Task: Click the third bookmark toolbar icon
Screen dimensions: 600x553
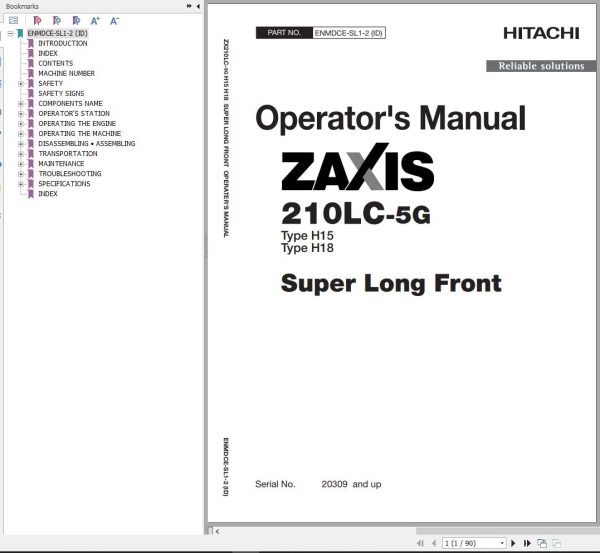Action: tap(76, 21)
